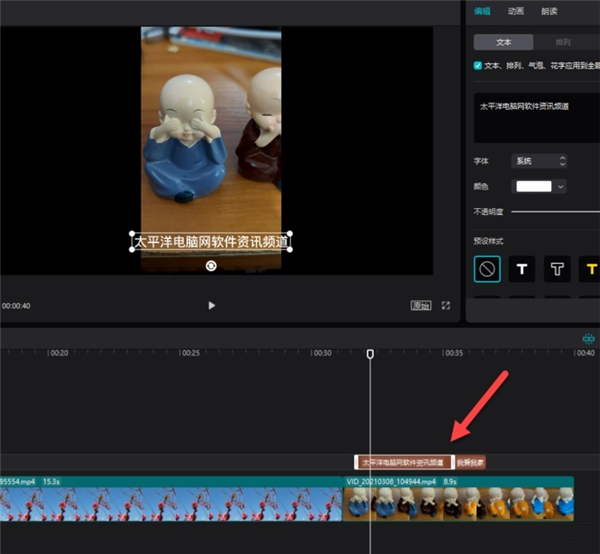Open the 字体 font dropdown

(540, 160)
